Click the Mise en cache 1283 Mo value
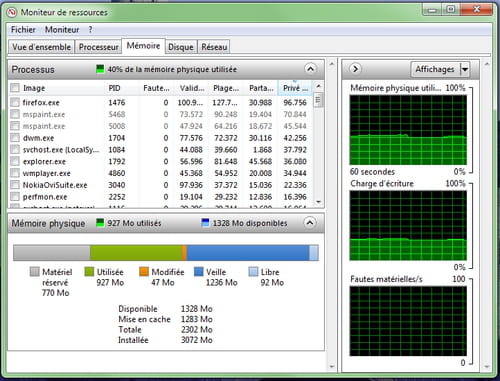The height and width of the screenshot is (381, 500). point(197,319)
